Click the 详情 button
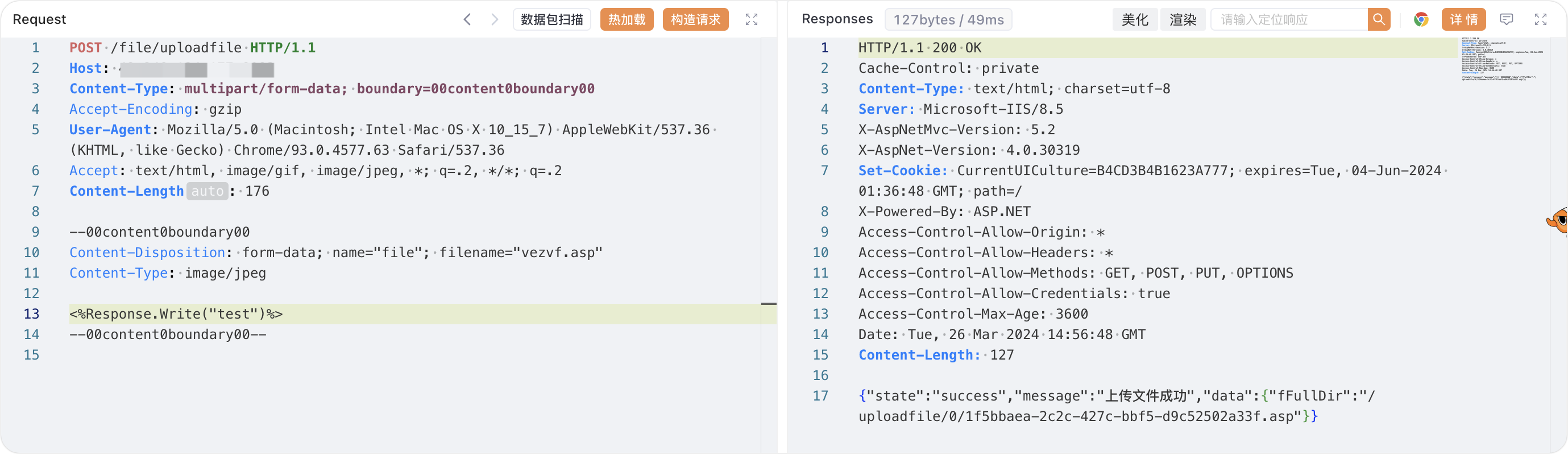 (x=1463, y=19)
